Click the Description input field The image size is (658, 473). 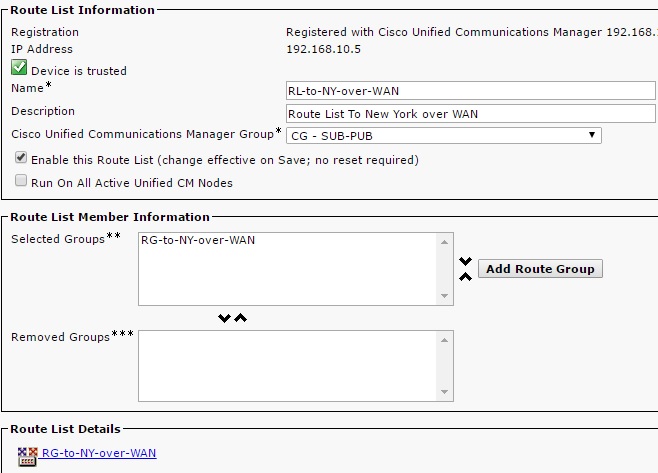click(x=470, y=114)
